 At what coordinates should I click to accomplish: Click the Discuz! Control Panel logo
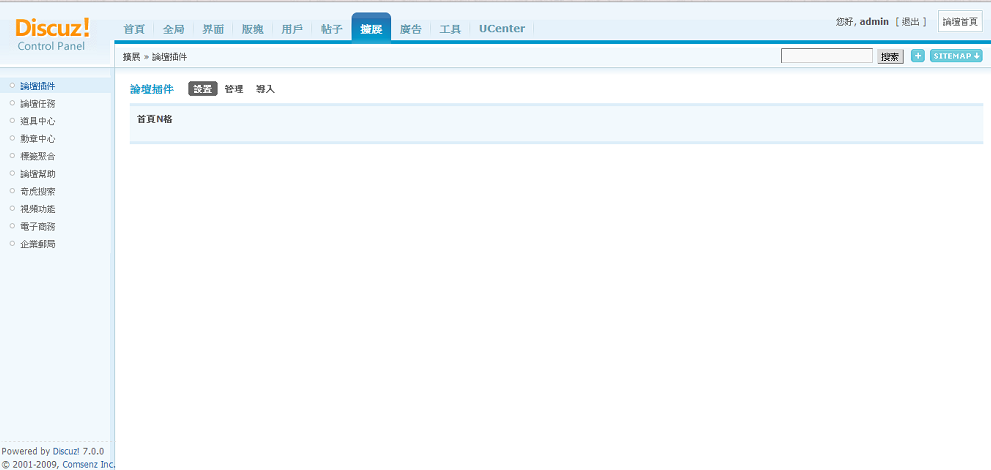tap(52, 34)
